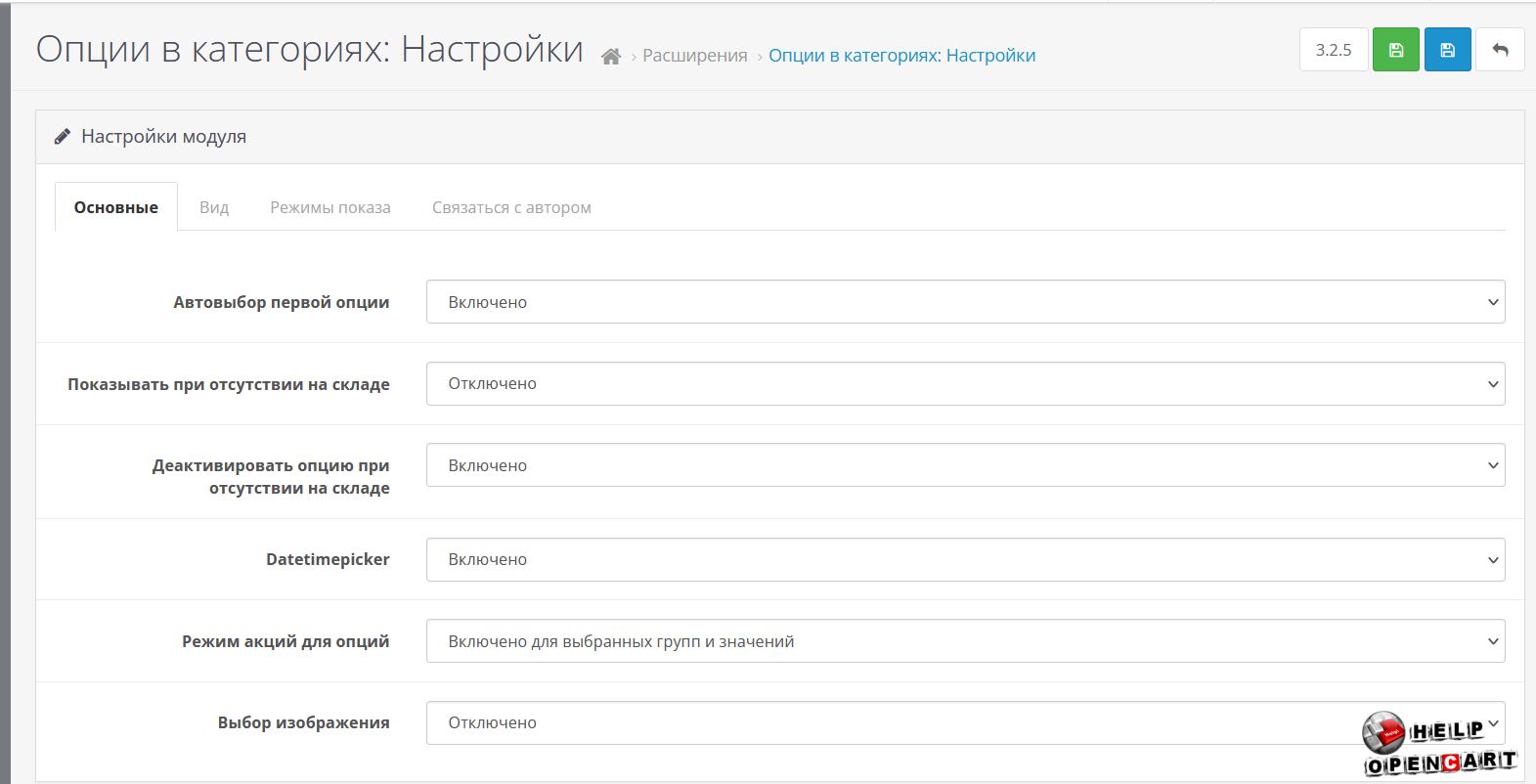Image resolution: width=1536 pixels, height=784 pixels.
Task: Expand the Режим акций для опций dropdown
Action: (x=965, y=641)
